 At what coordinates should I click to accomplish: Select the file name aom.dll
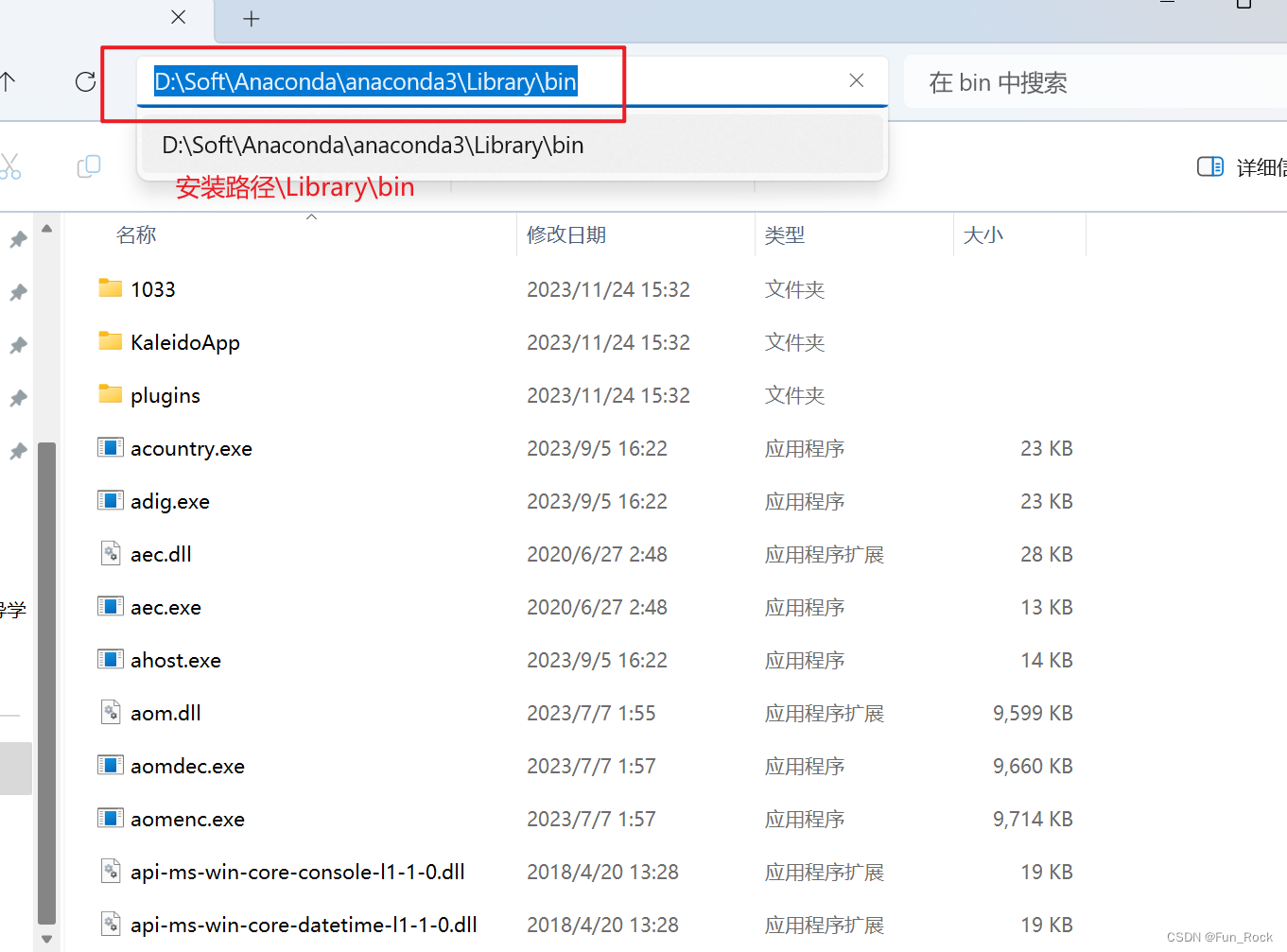[x=165, y=713]
